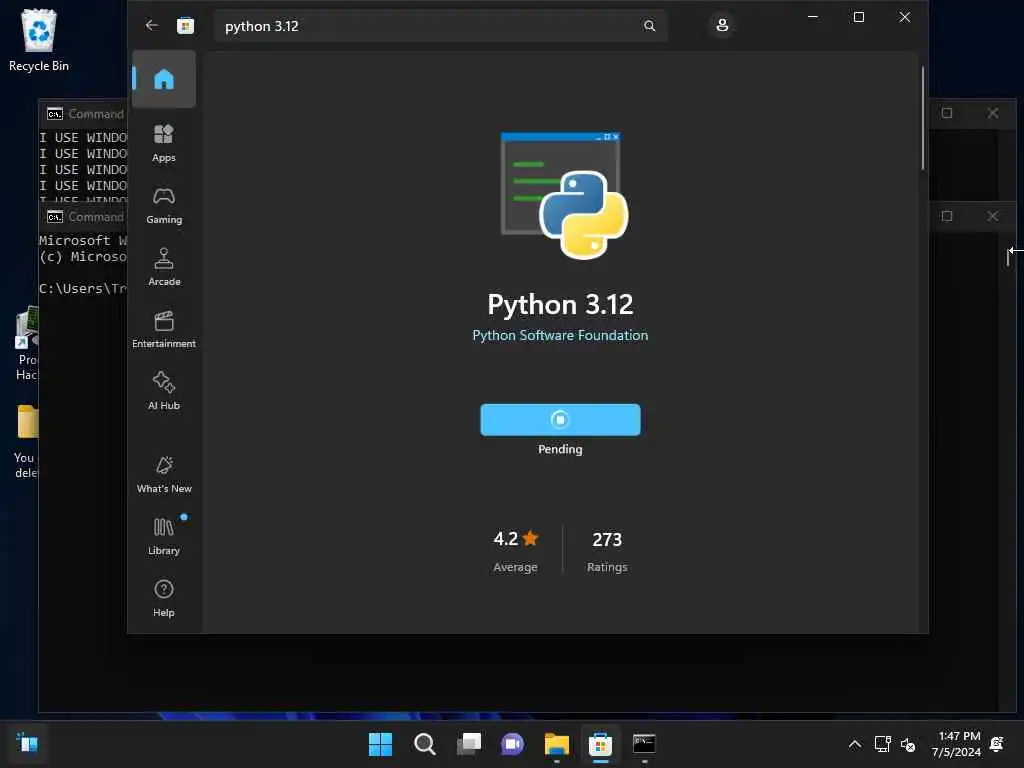Minimize the Microsoft Store window

click(813, 17)
